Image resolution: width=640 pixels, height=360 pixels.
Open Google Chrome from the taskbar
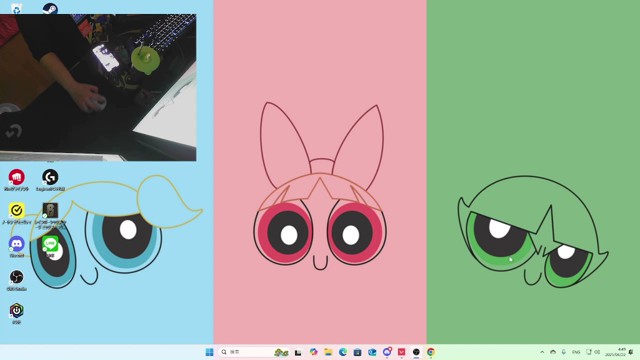pos(431,352)
